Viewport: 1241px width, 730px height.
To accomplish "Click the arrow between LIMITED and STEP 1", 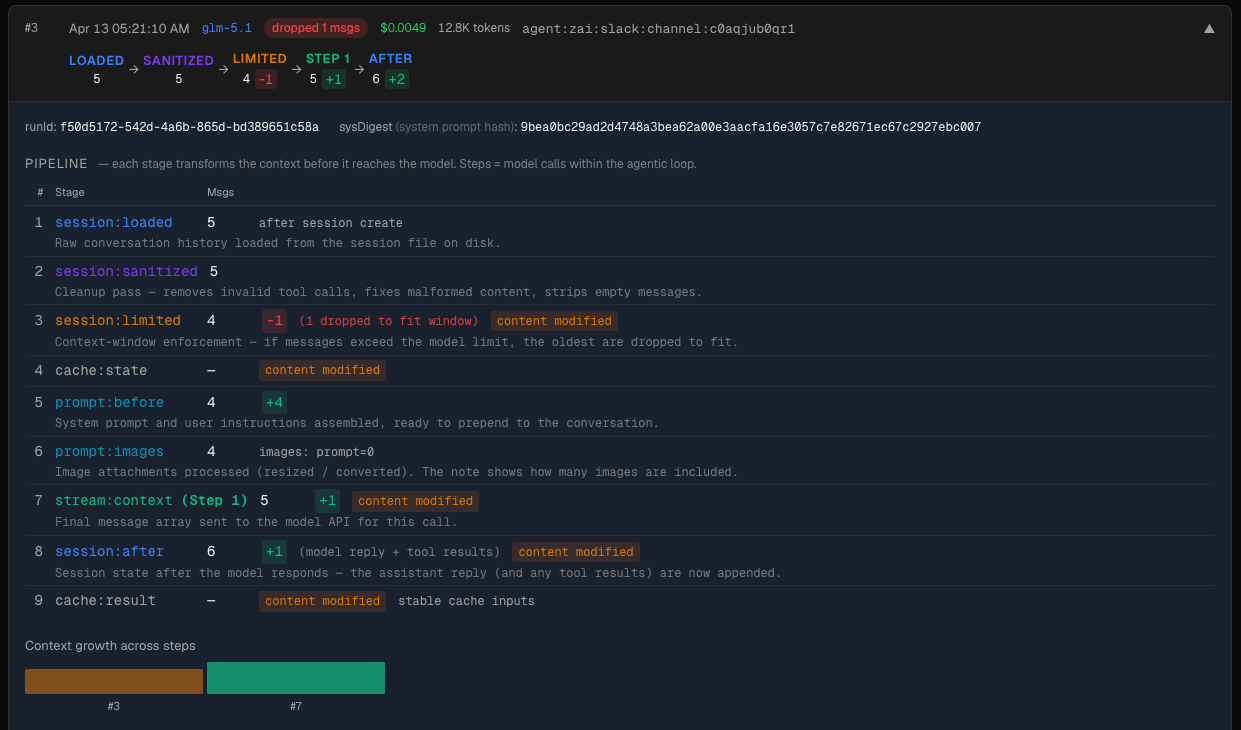I will tap(297, 70).
